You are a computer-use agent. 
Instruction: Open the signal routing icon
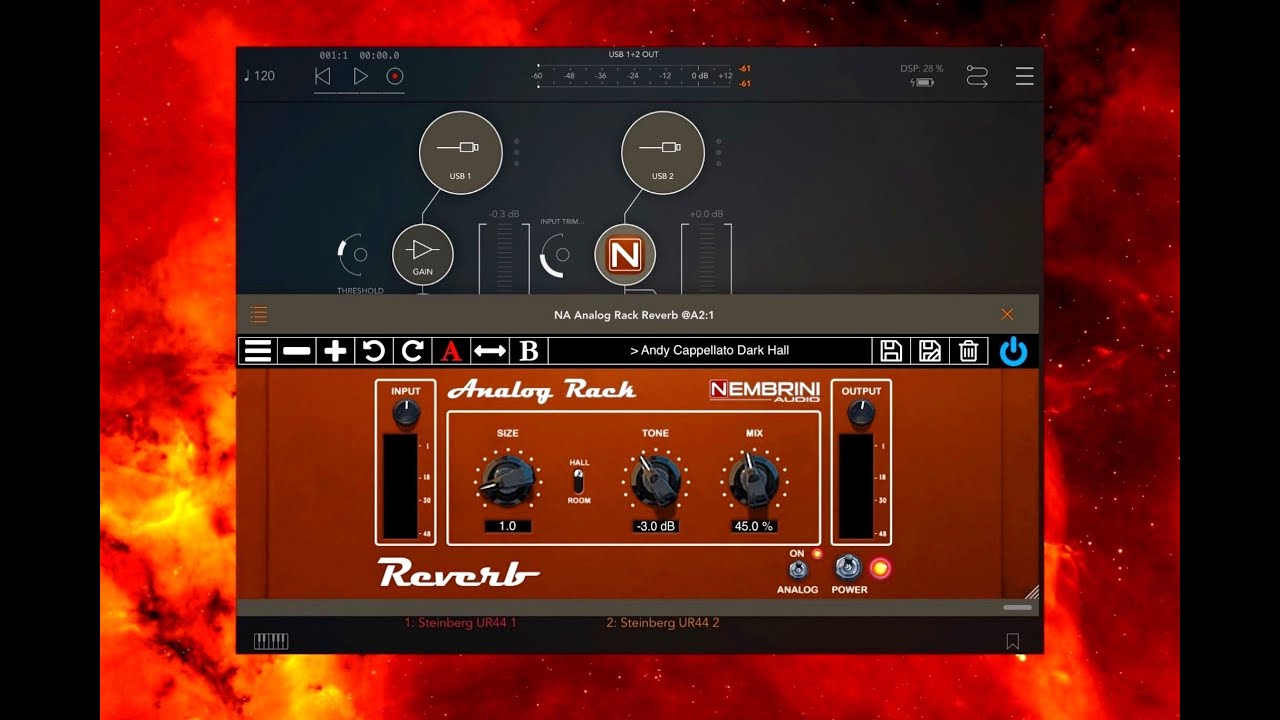click(x=977, y=76)
